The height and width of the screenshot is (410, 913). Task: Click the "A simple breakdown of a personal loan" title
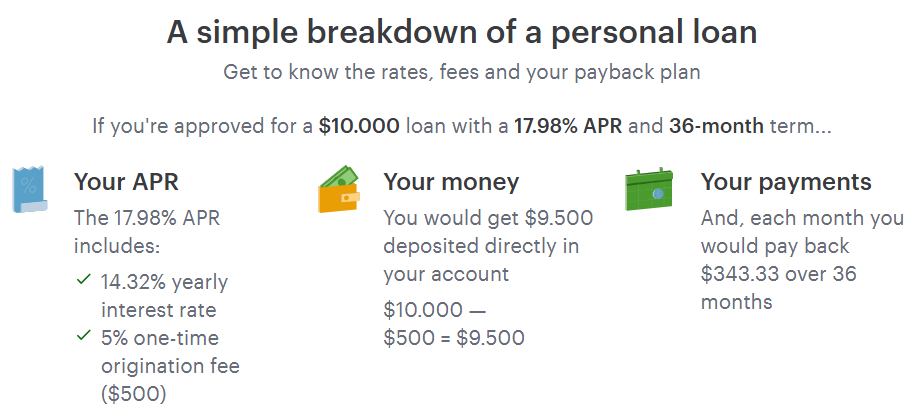tap(461, 32)
